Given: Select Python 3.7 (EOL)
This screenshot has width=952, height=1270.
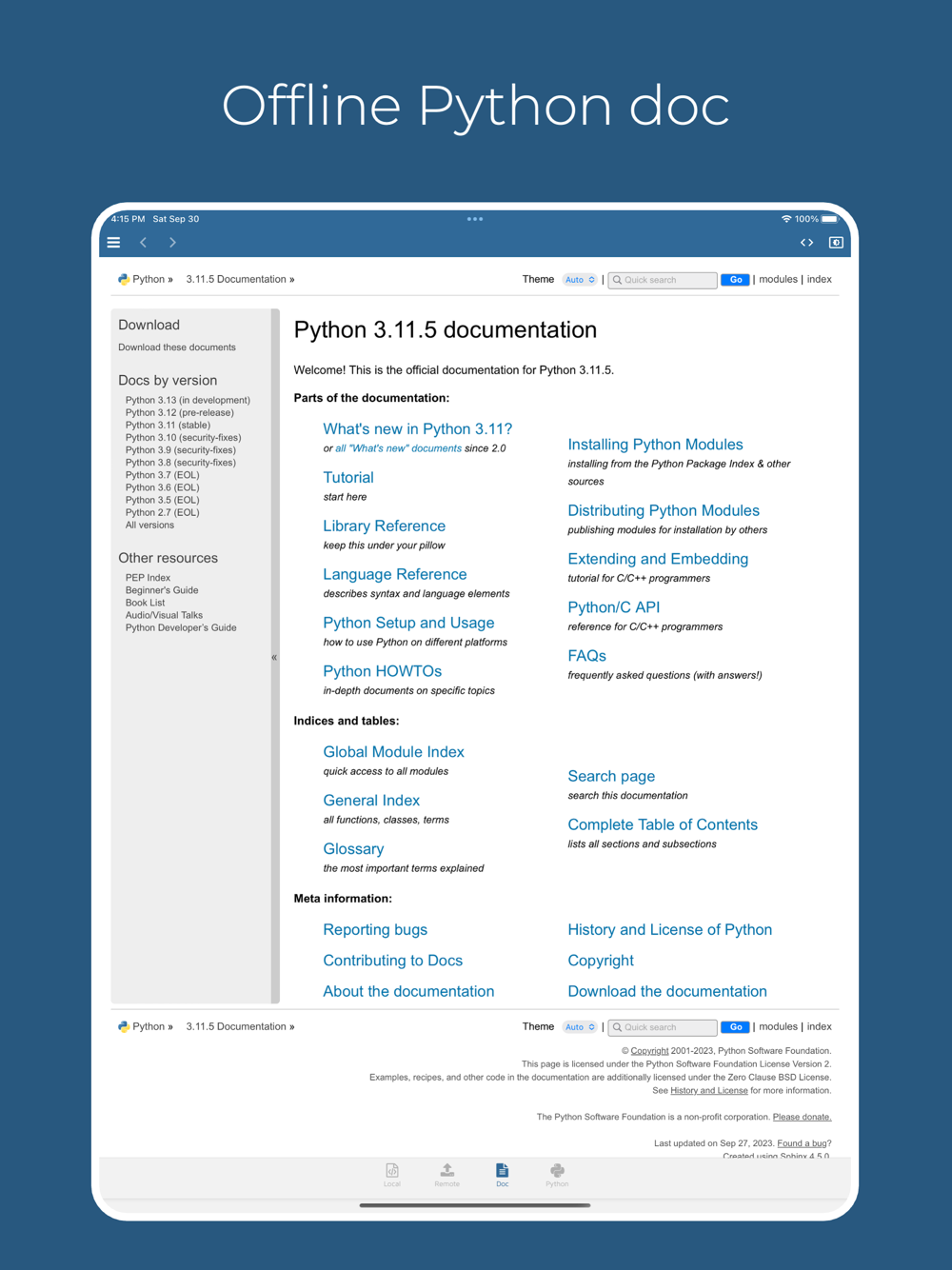Looking at the screenshot, I should [163, 474].
